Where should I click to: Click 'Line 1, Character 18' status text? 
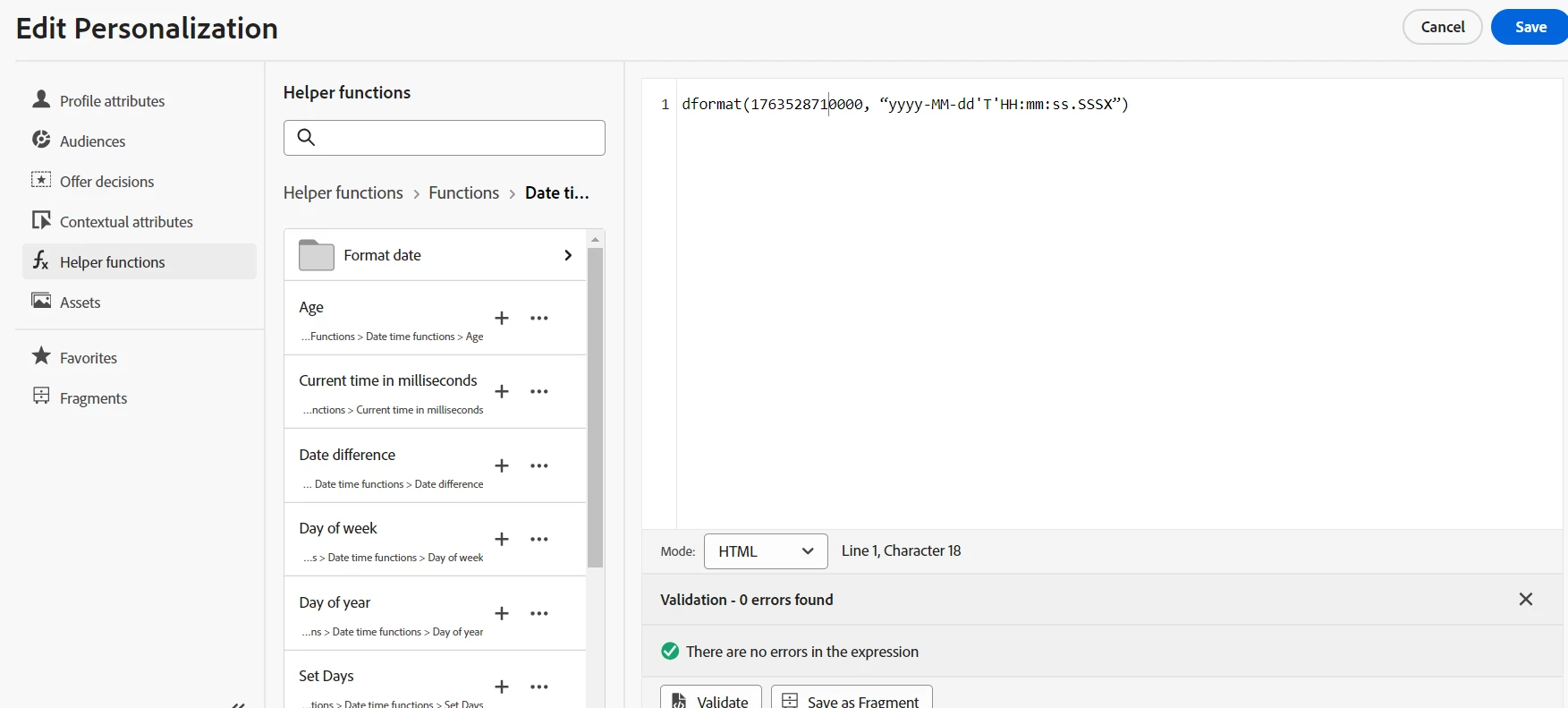point(902,550)
